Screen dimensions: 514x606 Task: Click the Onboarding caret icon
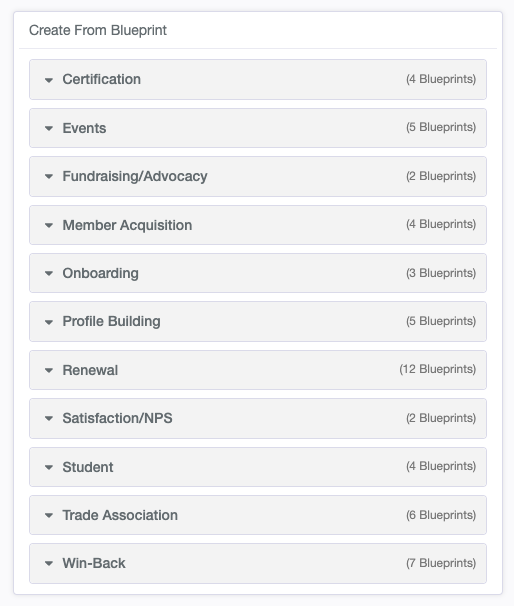[x=49, y=274]
